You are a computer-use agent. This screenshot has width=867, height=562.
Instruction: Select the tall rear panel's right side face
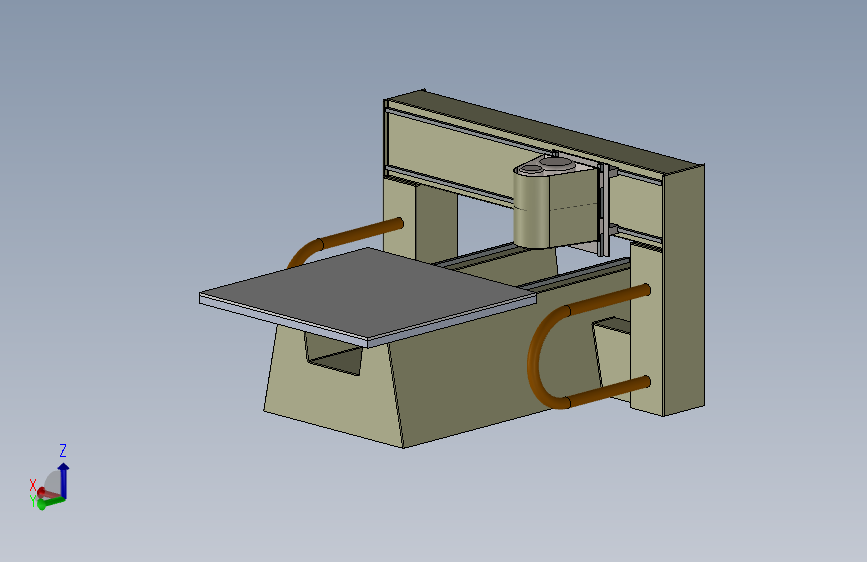tap(684, 290)
